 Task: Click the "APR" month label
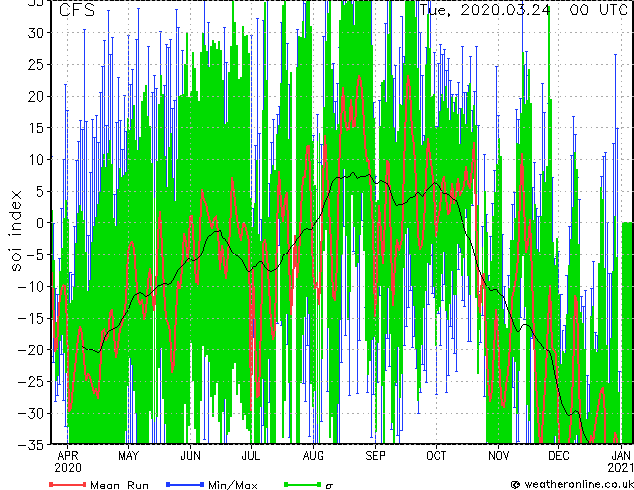68,456
